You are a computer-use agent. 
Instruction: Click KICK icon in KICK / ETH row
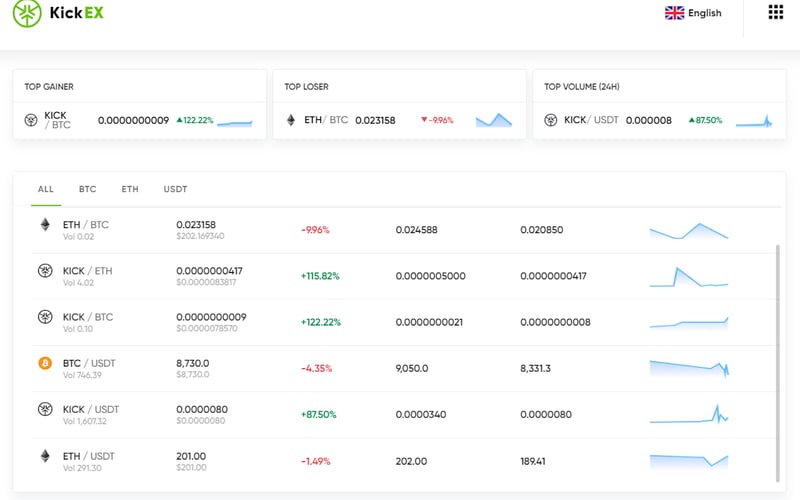click(45, 270)
